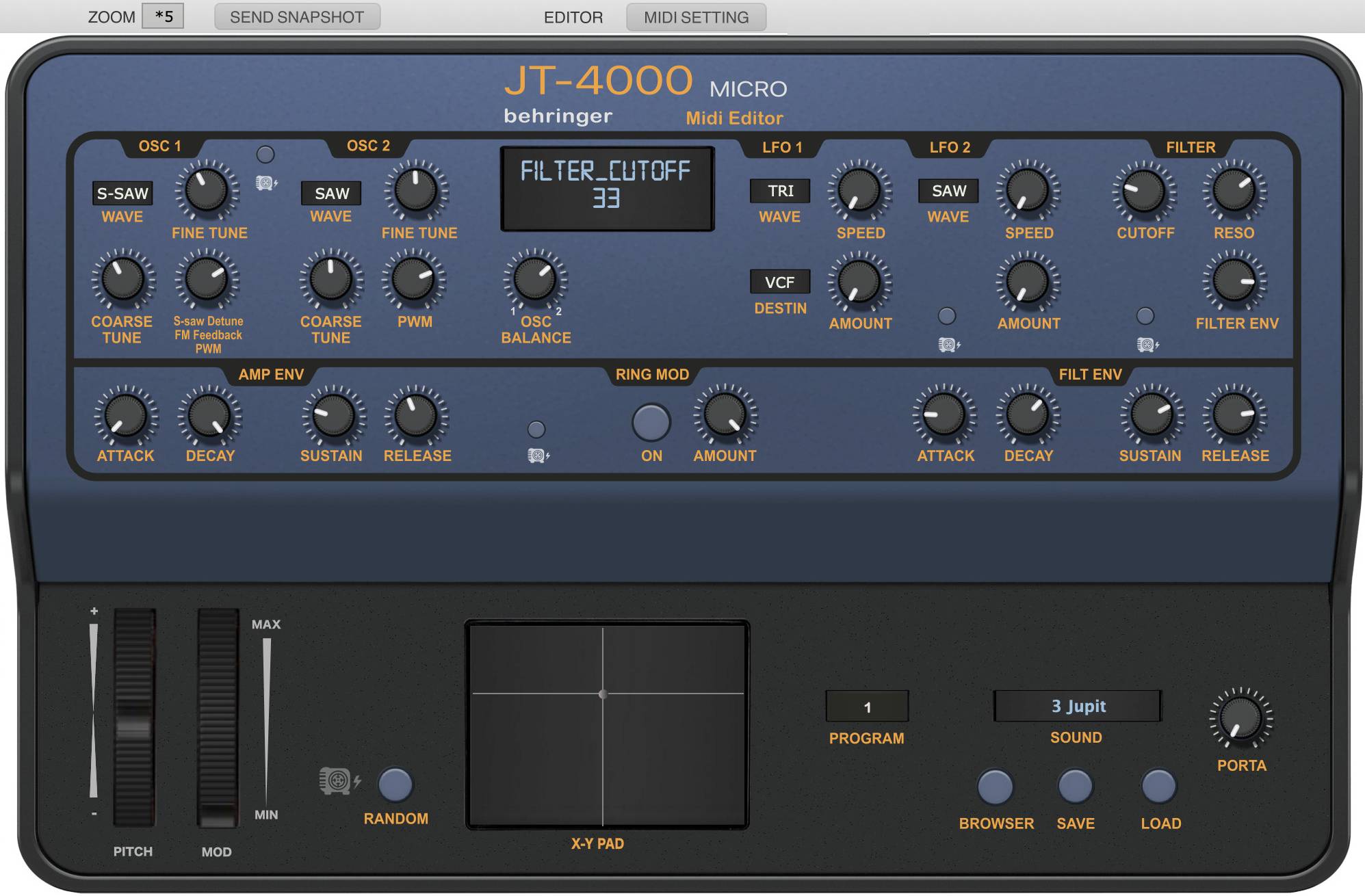Open the LFO 2 SAW wave selector
The image size is (1365, 896).
coord(948,191)
